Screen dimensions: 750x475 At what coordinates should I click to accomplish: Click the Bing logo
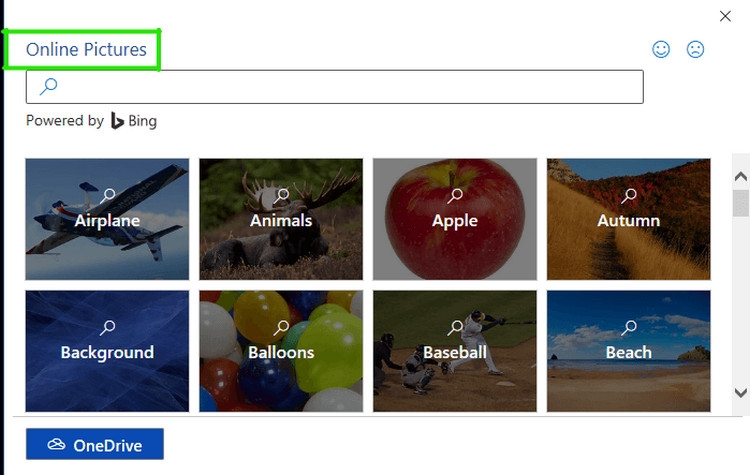click(117, 121)
